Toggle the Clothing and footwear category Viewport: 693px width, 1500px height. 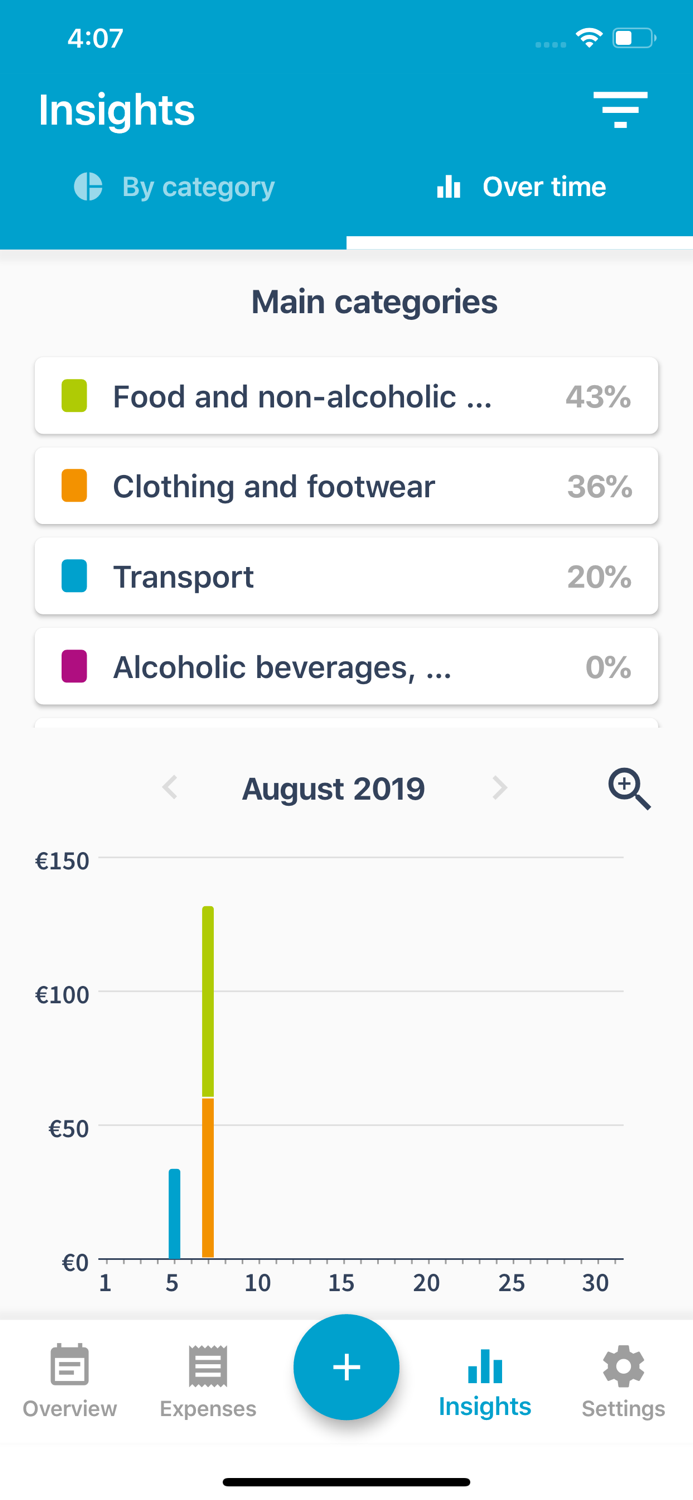(346, 486)
